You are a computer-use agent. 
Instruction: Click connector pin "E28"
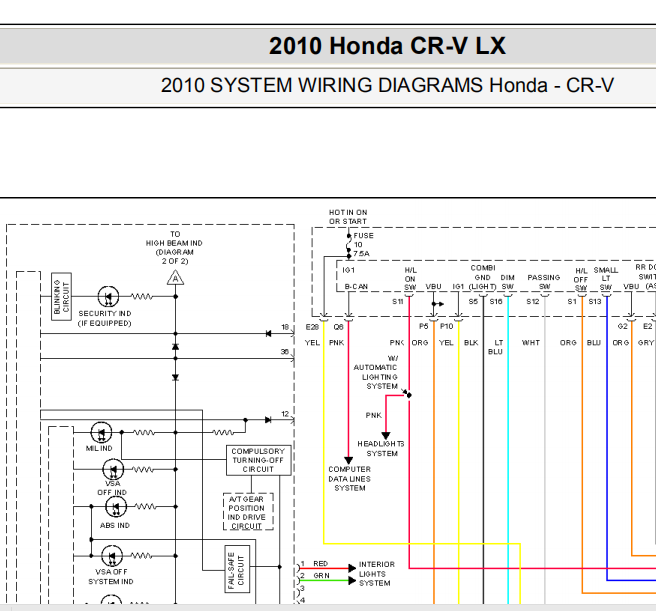pyautogui.click(x=312, y=327)
